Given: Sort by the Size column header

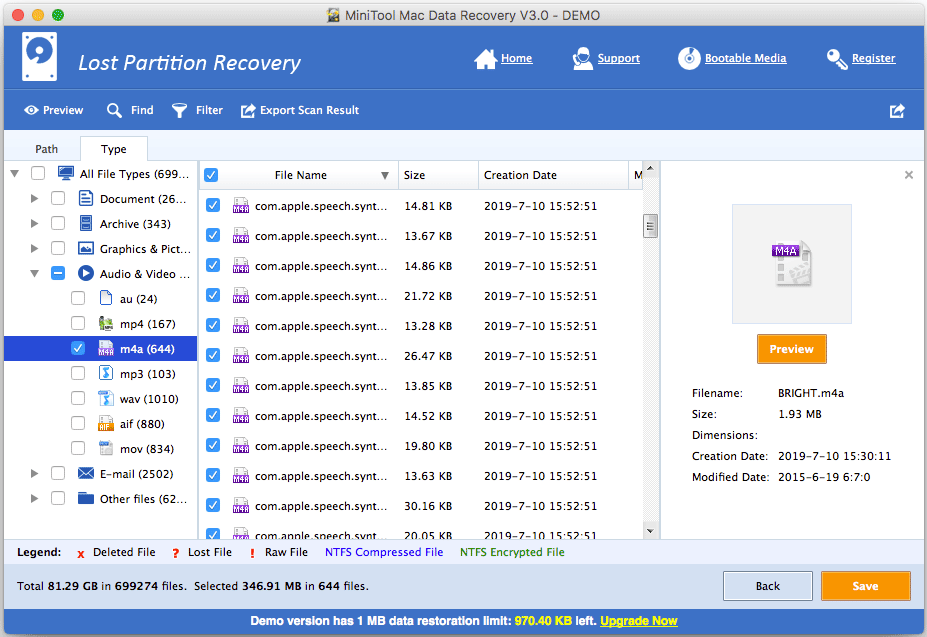Looking at the screenshot, I should (x=438, y=175).
